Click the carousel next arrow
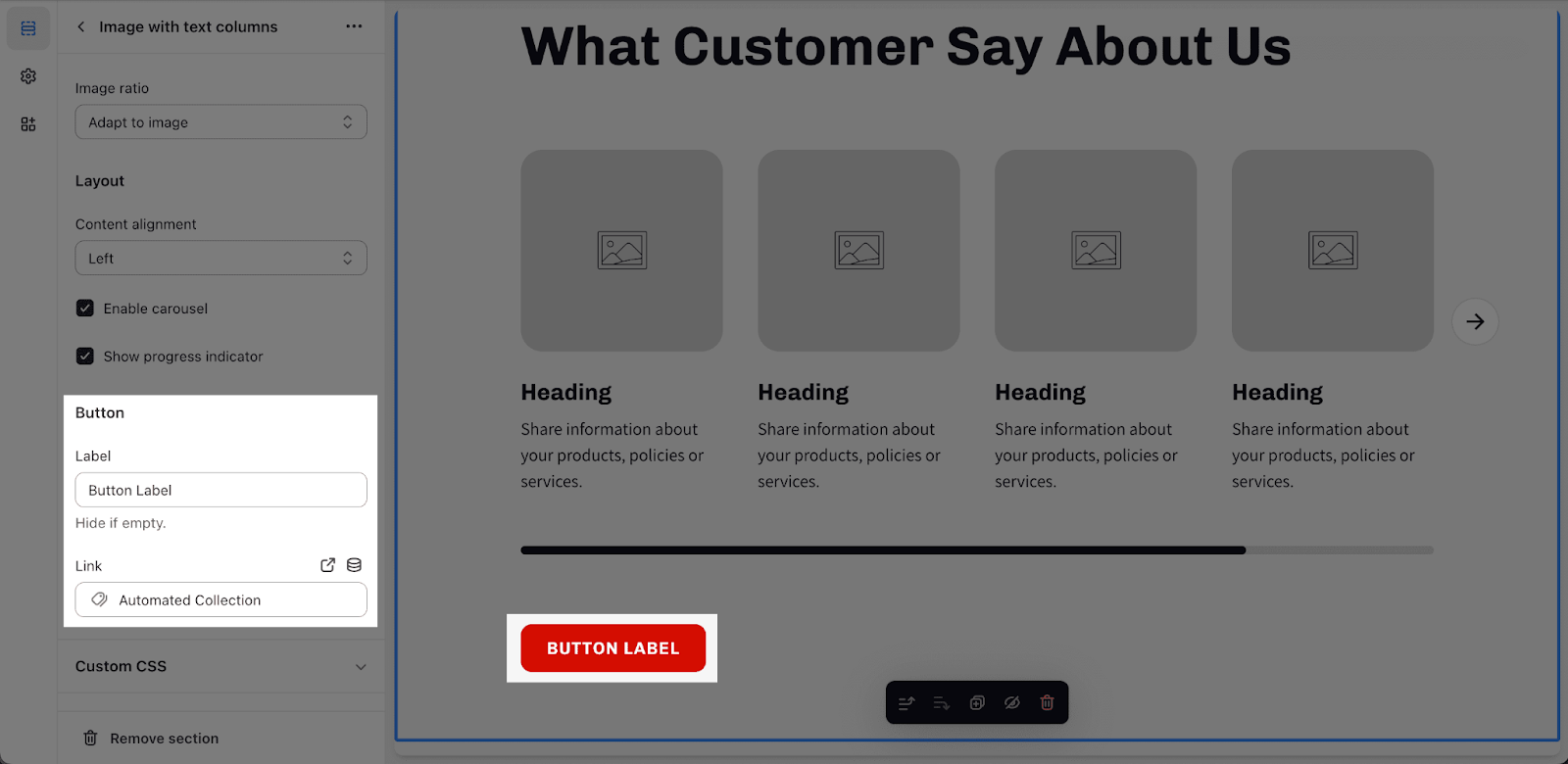Image resolution: width=1568 pixels, height=764 pixels. point(1475,321)
